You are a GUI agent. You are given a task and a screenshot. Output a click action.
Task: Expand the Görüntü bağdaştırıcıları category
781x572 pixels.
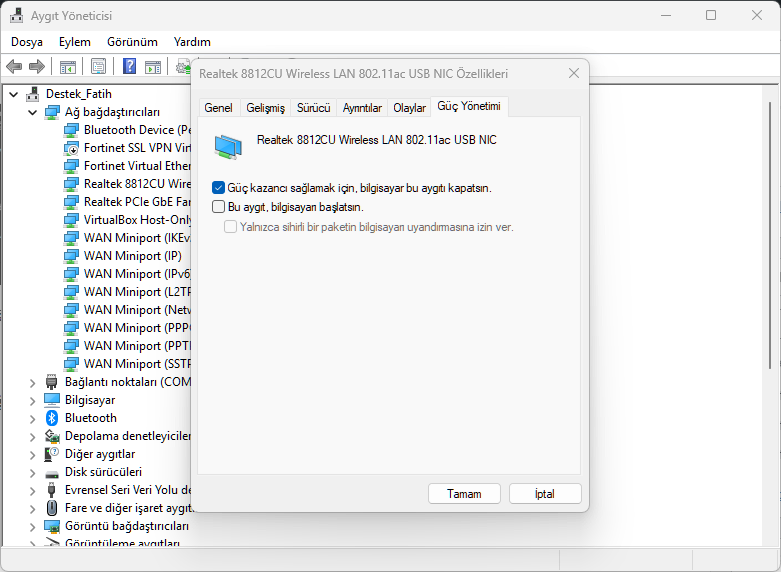(x=32, y=527)
